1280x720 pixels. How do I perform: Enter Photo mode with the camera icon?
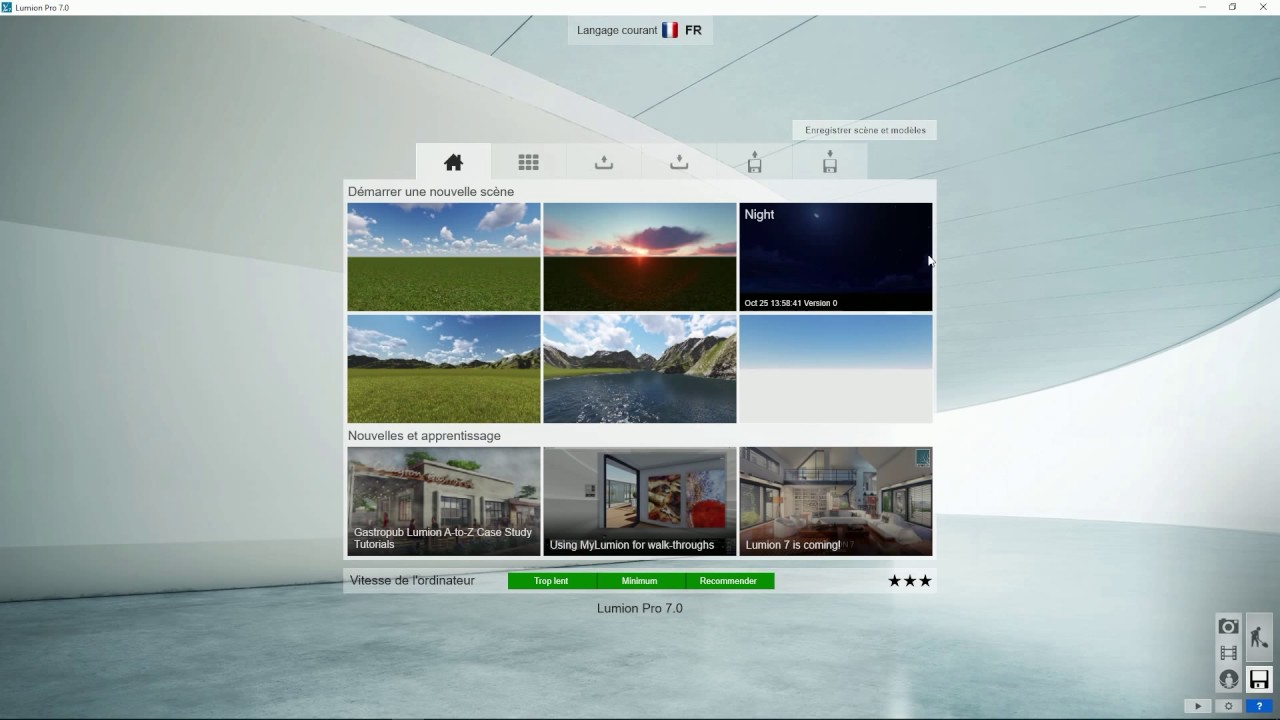(1228, 627)
